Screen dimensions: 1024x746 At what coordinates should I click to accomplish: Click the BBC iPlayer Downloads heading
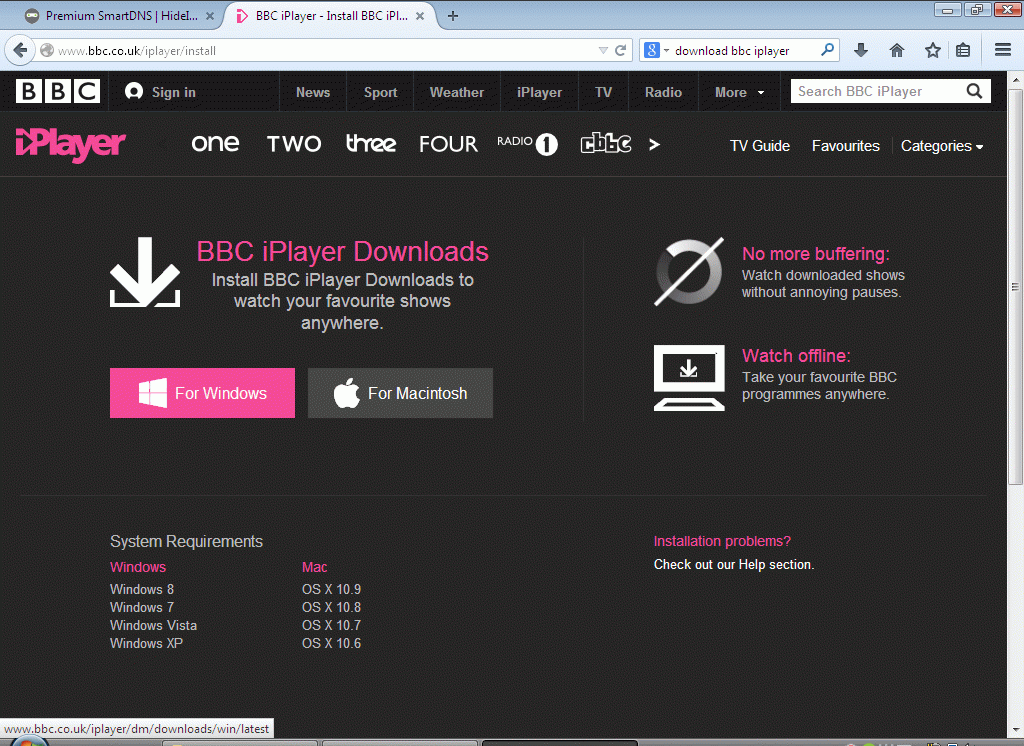click(342, 251)
